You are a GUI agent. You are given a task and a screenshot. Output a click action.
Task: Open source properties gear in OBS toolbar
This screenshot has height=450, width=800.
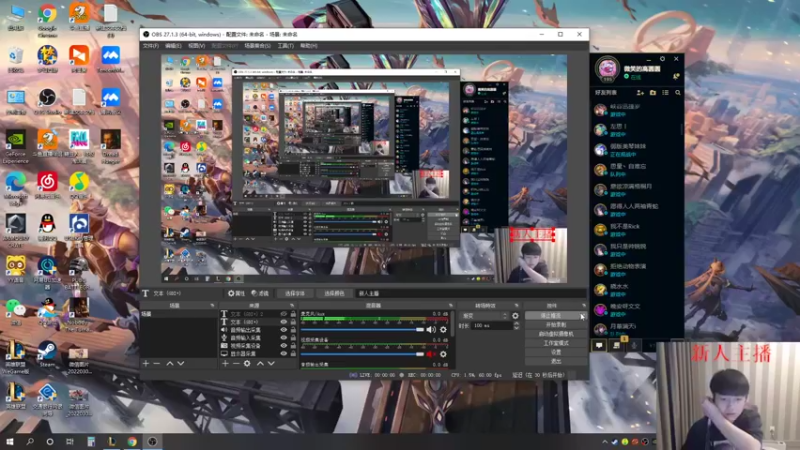point(236,293)
